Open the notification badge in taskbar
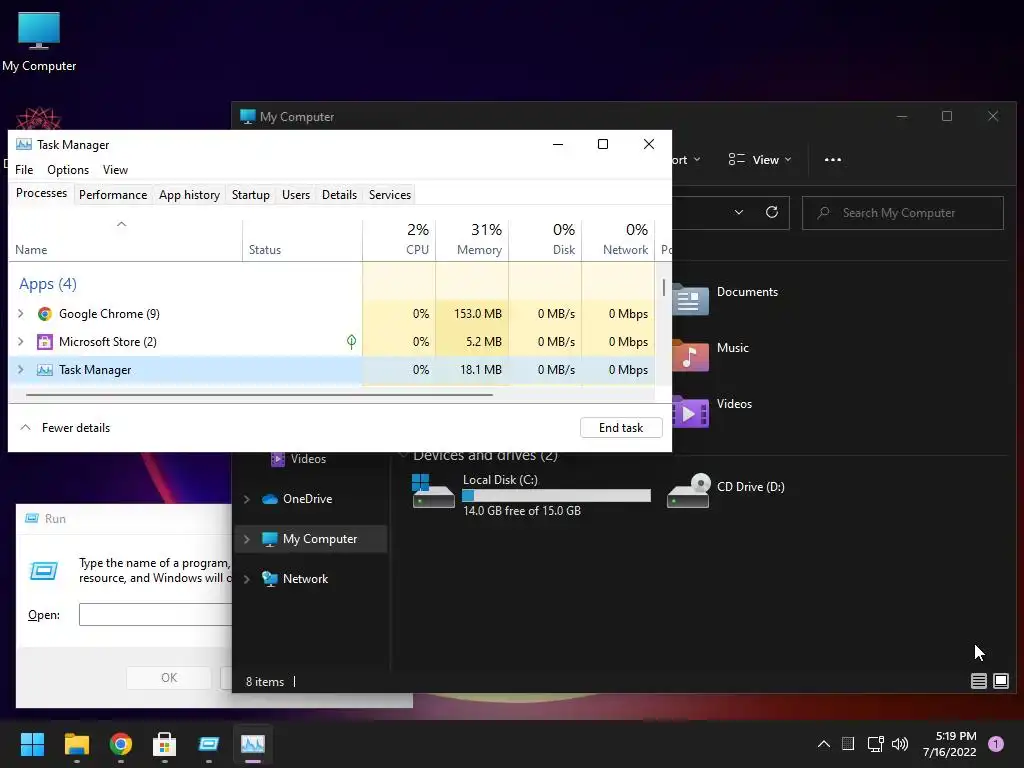 click(x=996, y=744)
